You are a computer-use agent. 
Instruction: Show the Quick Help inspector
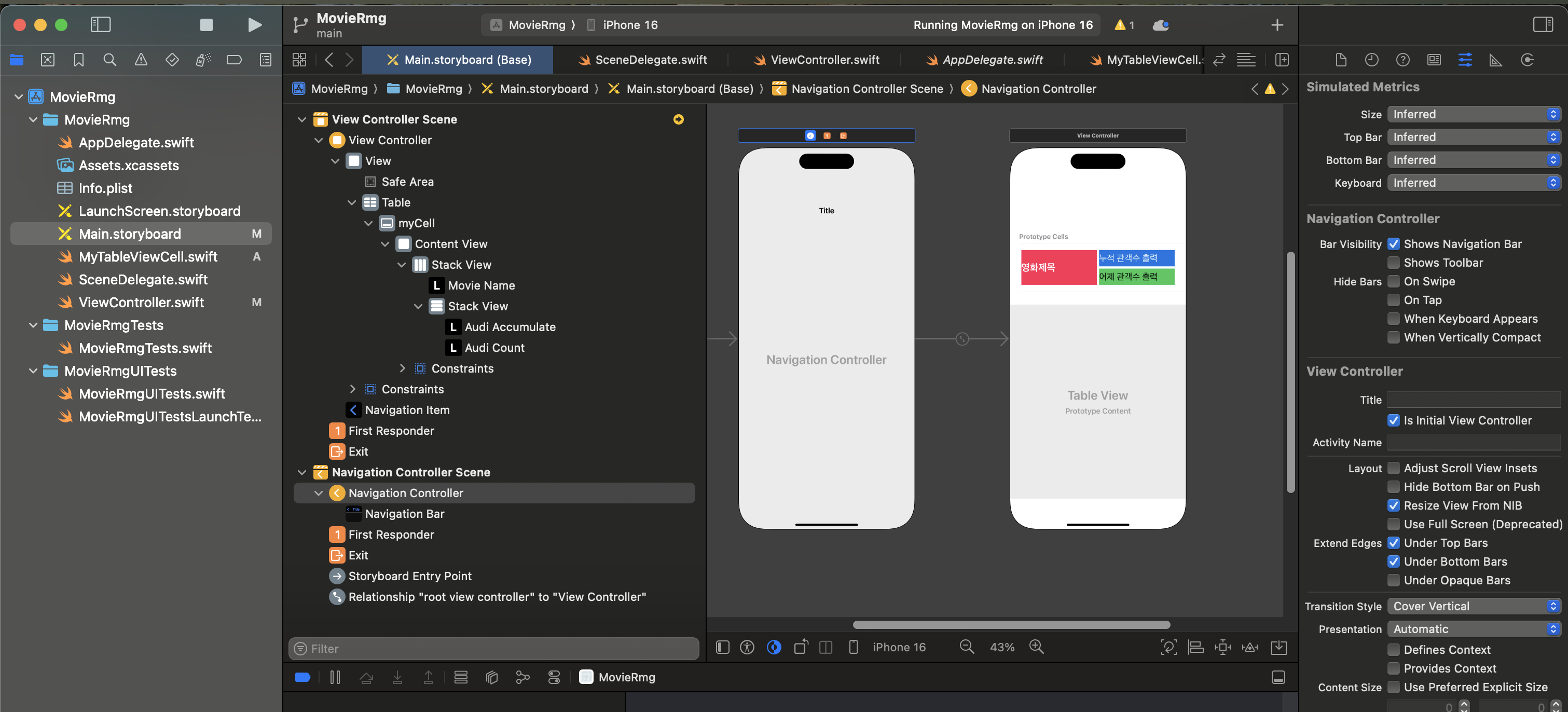[1402, 60]
